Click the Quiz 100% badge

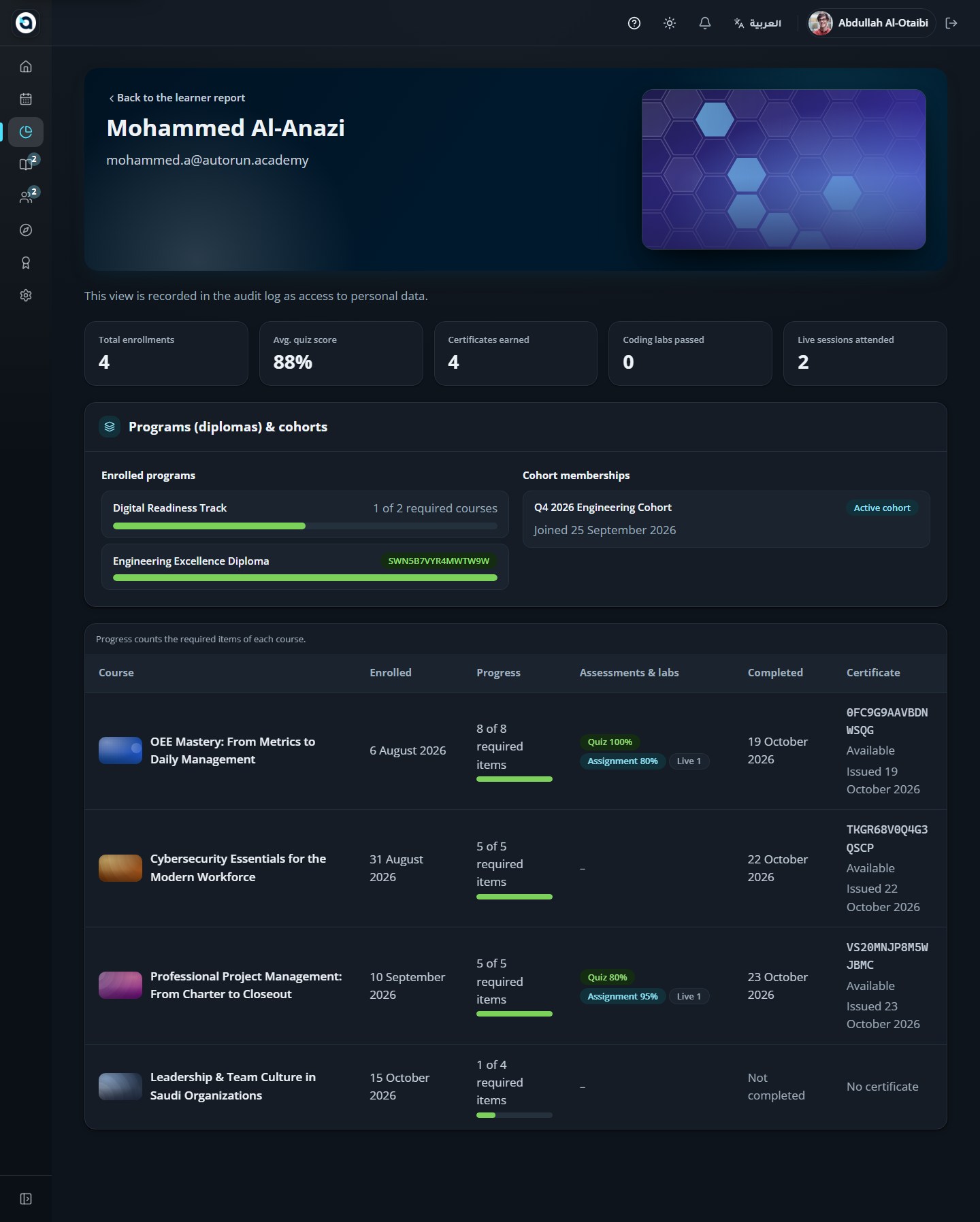click(610, 742)
